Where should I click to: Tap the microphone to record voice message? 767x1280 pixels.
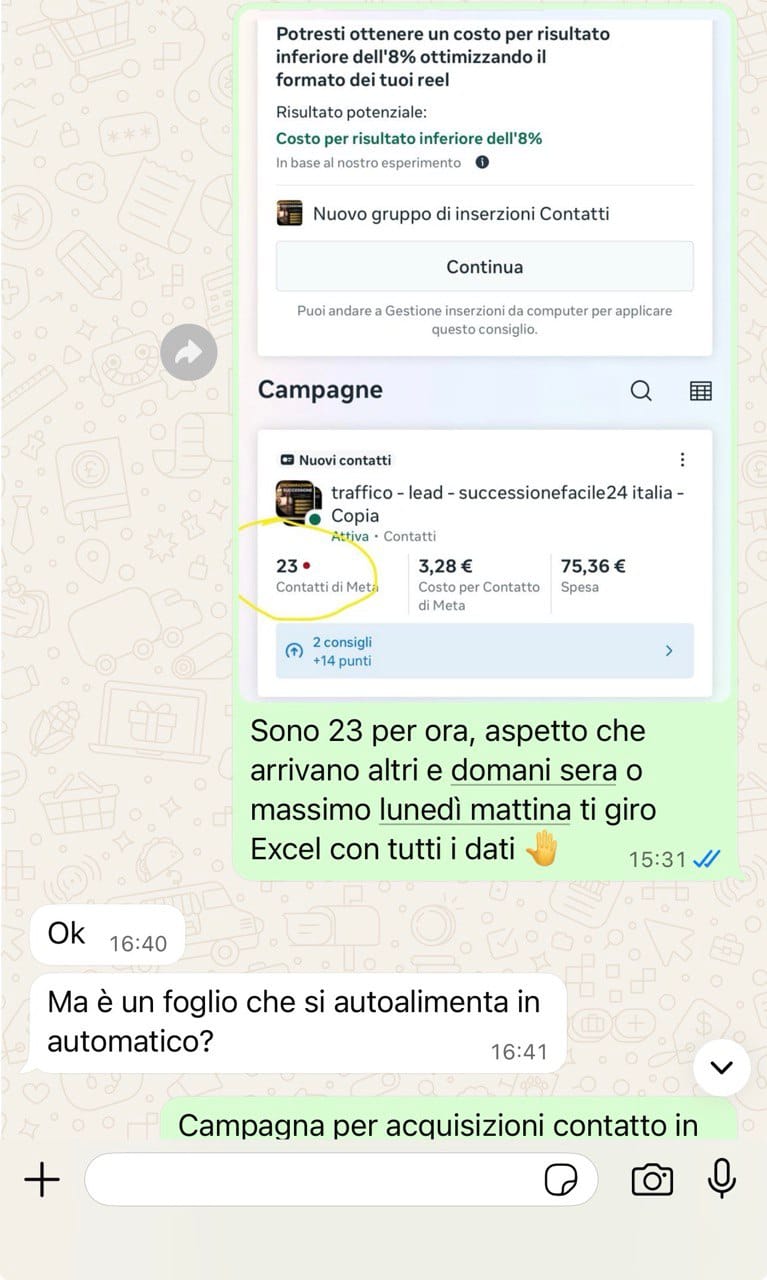tap(721, 1179)
